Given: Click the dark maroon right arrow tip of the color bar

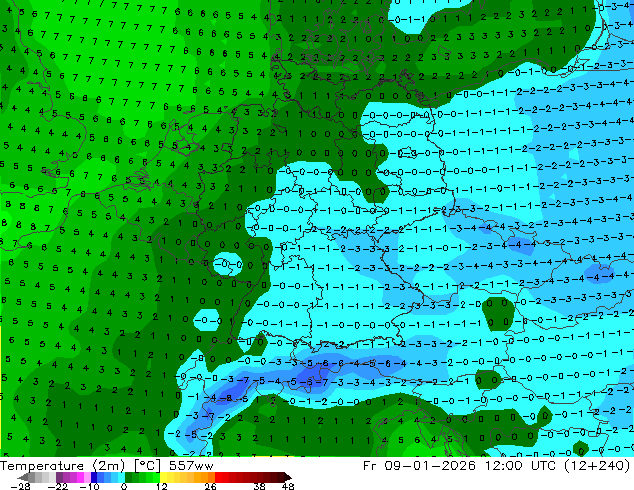Looking at the screenshot, I should (287, 477).
